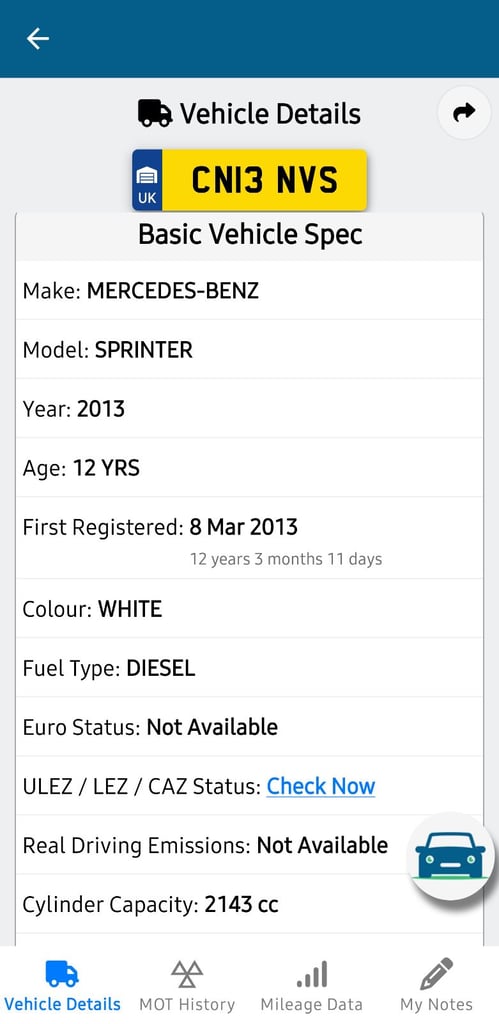This screenshot has height=1024, width=499.
Task: Tap the garage UK badge on number plate
Action: (x=147, y=180)
